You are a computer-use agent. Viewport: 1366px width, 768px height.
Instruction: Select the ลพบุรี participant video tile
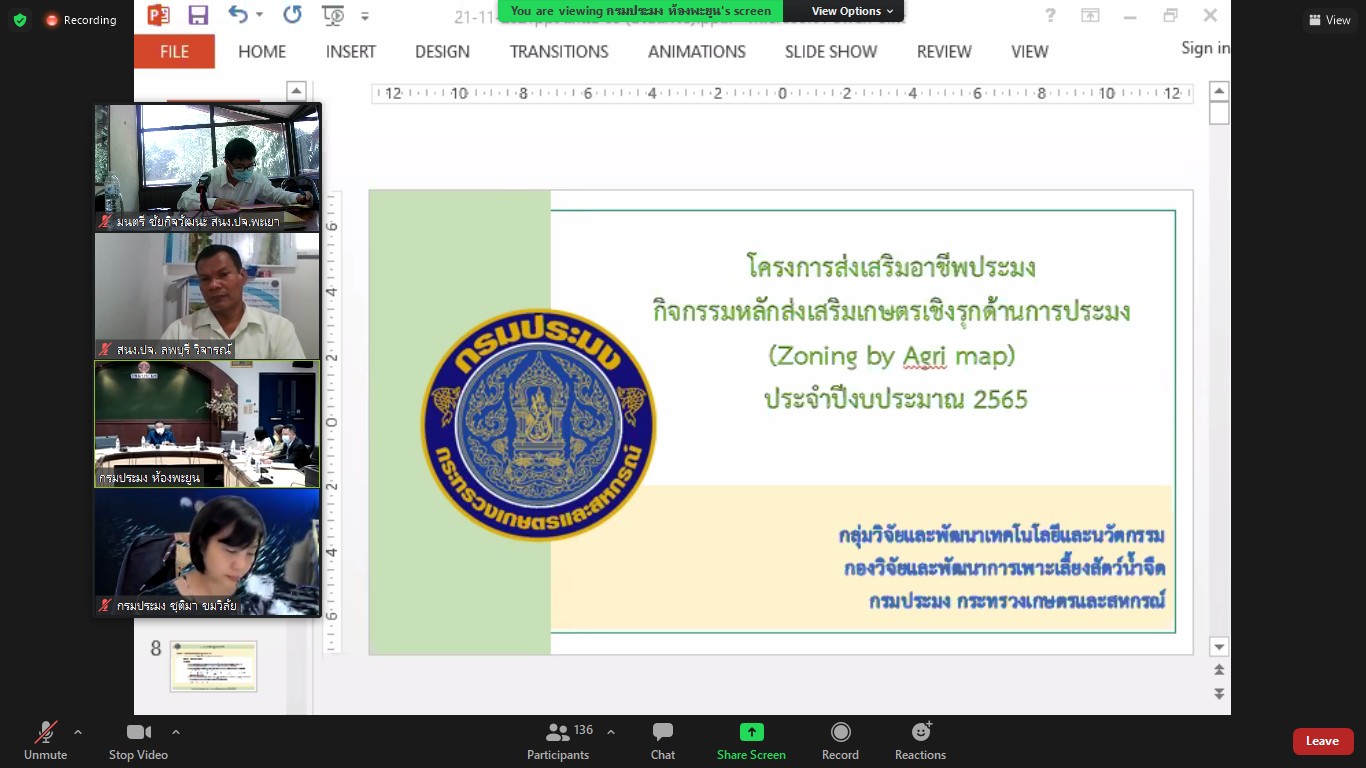pos(207,296)
